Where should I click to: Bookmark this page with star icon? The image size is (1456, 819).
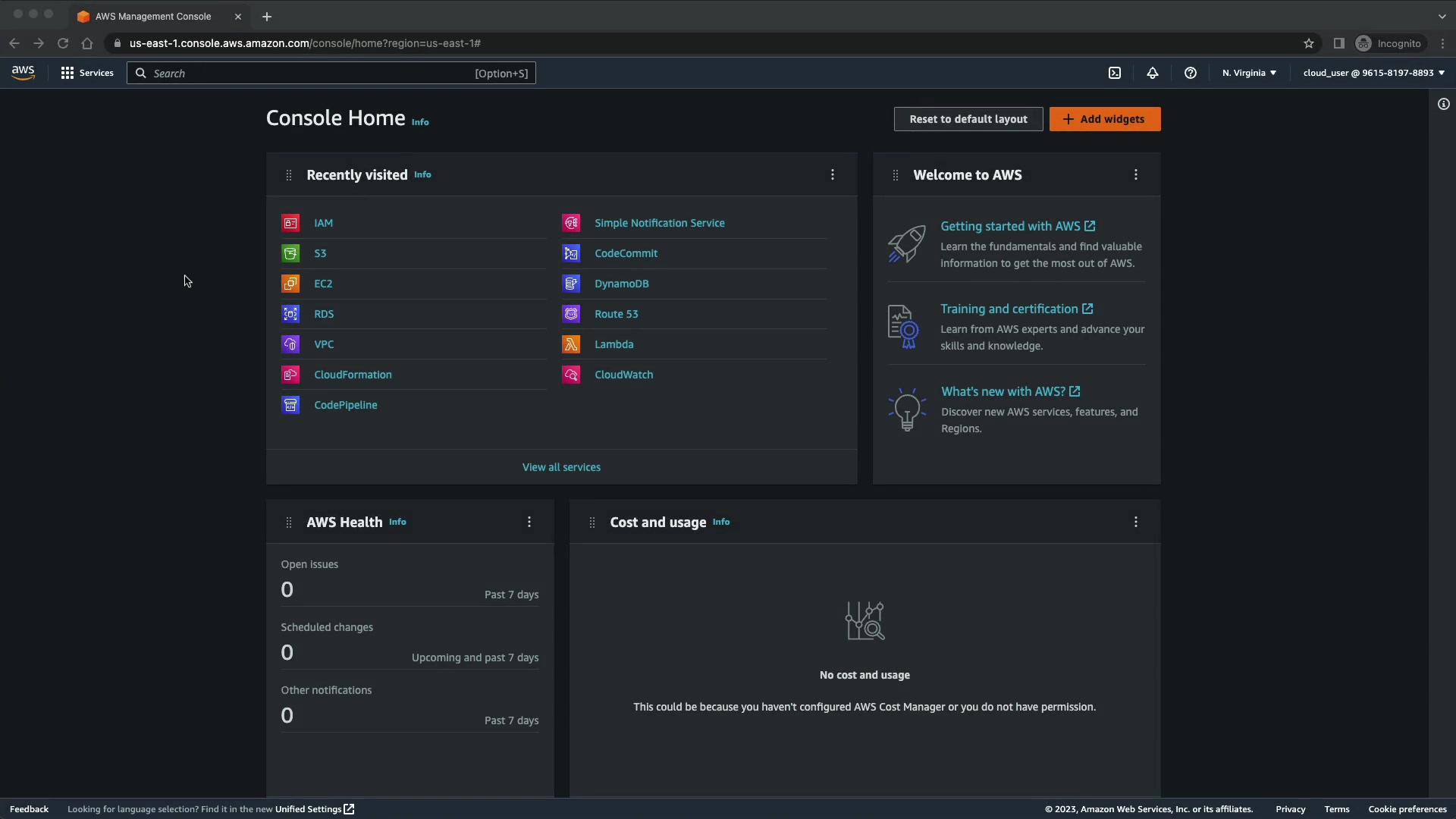(x=1308, y=44)
